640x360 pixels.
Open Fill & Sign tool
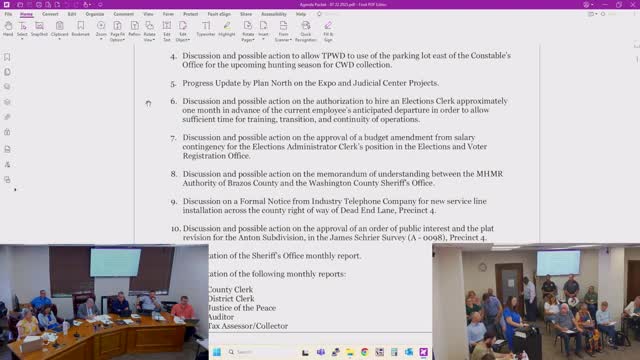pos(328,31)
